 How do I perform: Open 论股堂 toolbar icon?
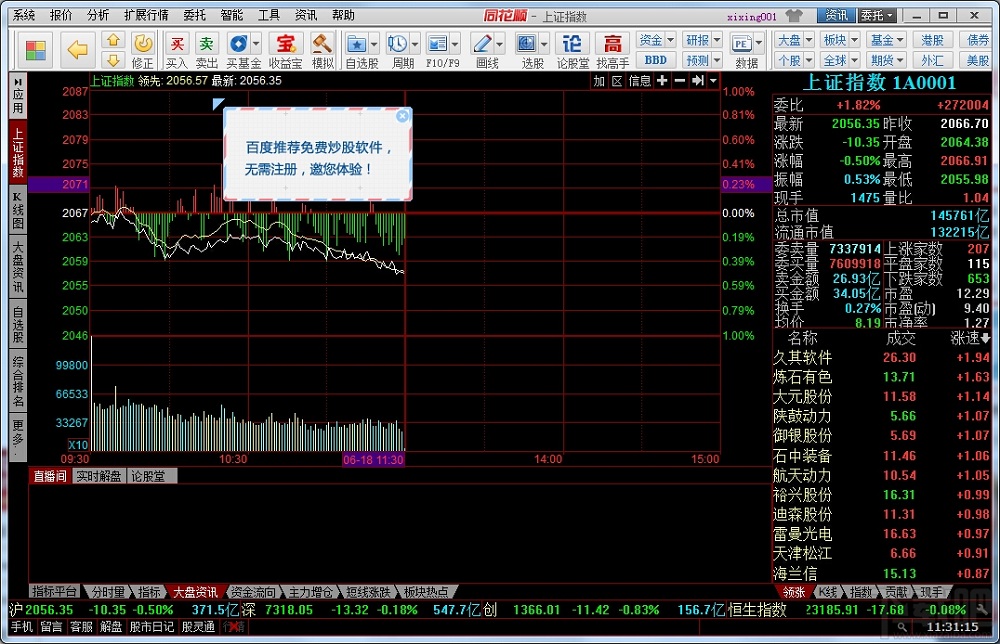coord(572,44)
